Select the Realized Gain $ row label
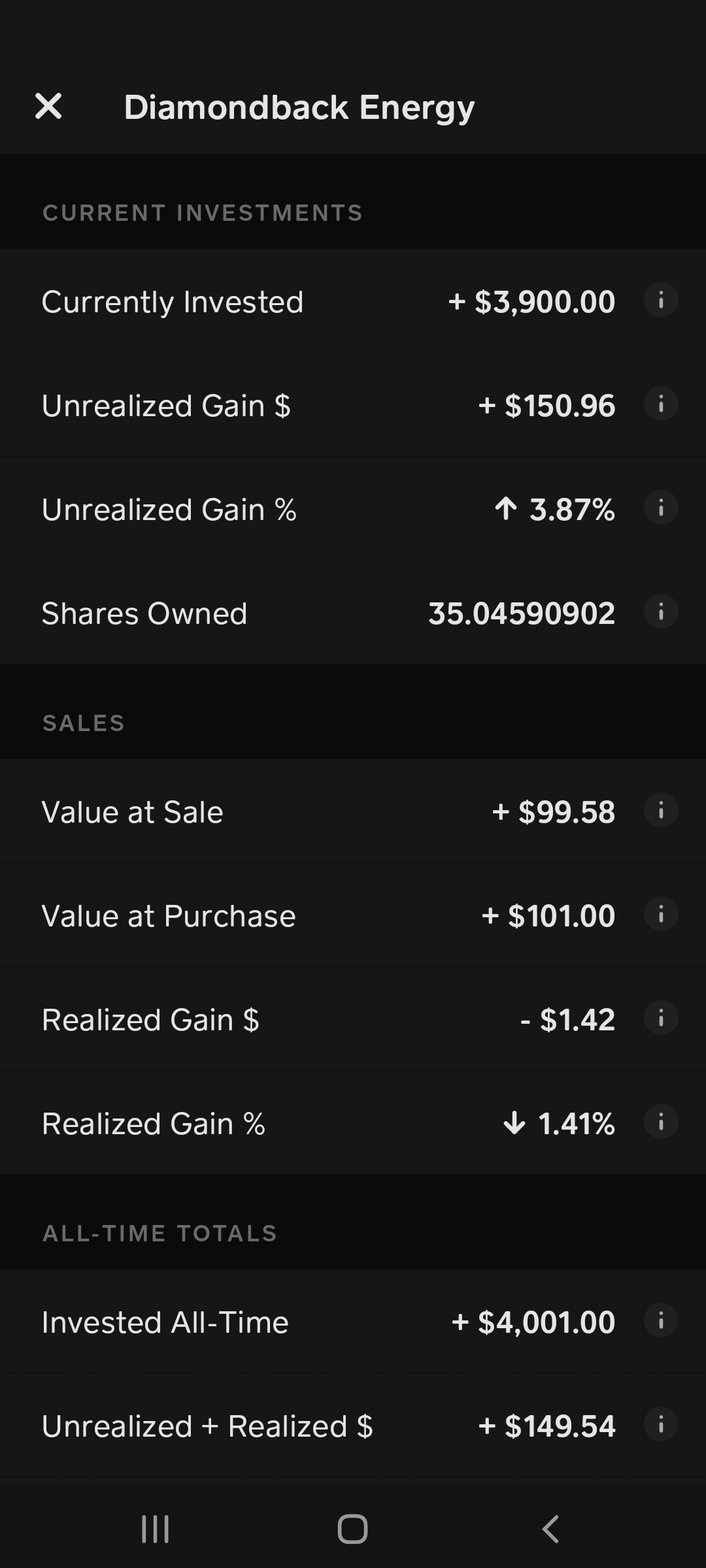This screenshot has height=1568, width=706. pyautogui.click(x=150, y=1020)
